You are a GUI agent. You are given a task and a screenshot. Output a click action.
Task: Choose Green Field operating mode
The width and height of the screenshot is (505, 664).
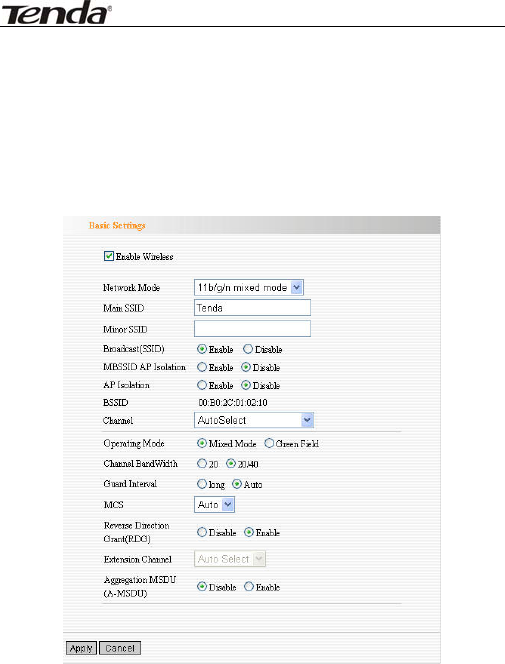pyautogui.click(x=269, y=443)
